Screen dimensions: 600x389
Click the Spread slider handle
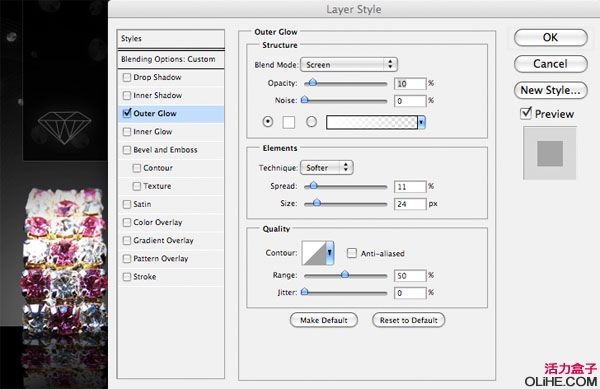[313, 186]
